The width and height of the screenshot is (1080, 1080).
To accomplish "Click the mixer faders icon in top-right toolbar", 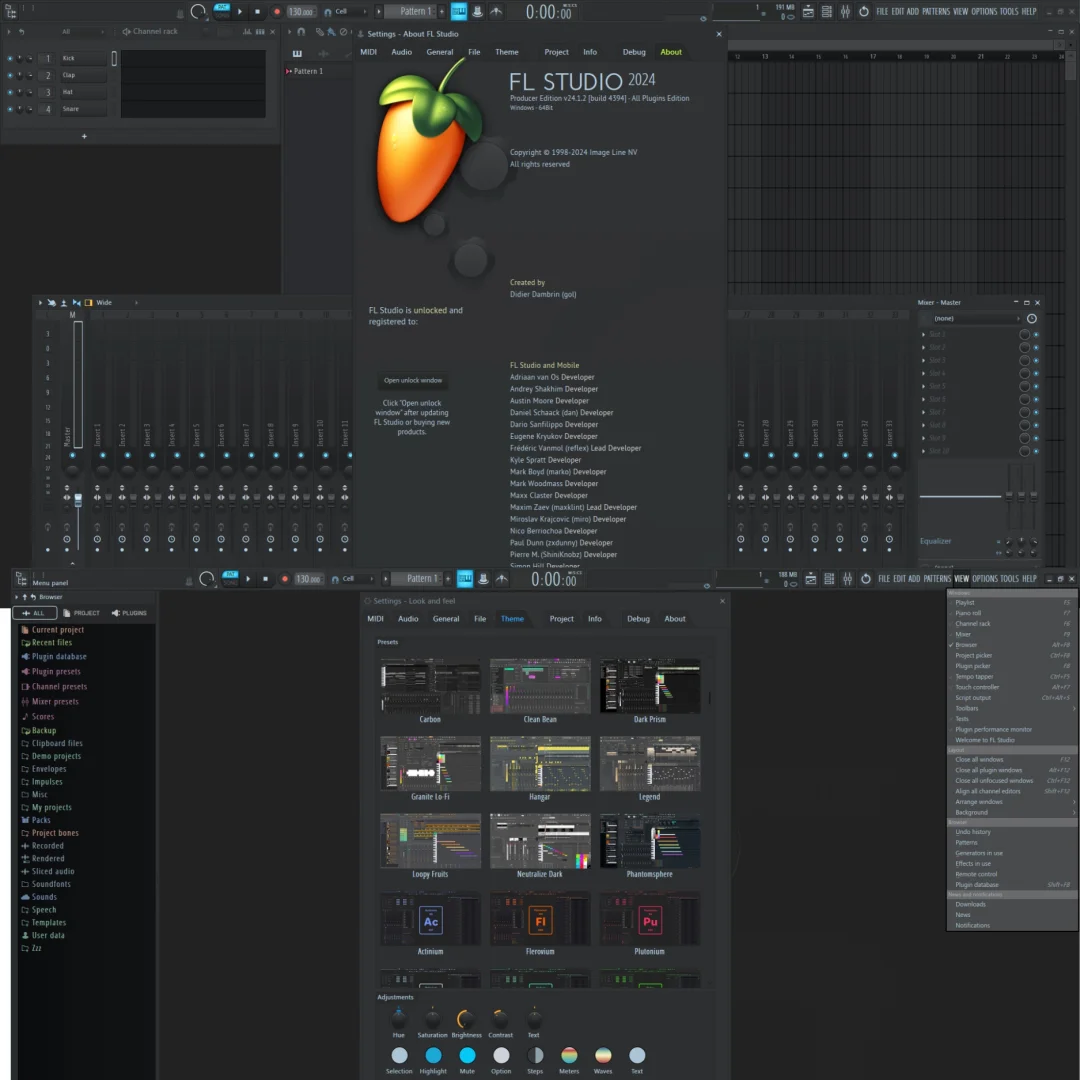I will 845,11.
